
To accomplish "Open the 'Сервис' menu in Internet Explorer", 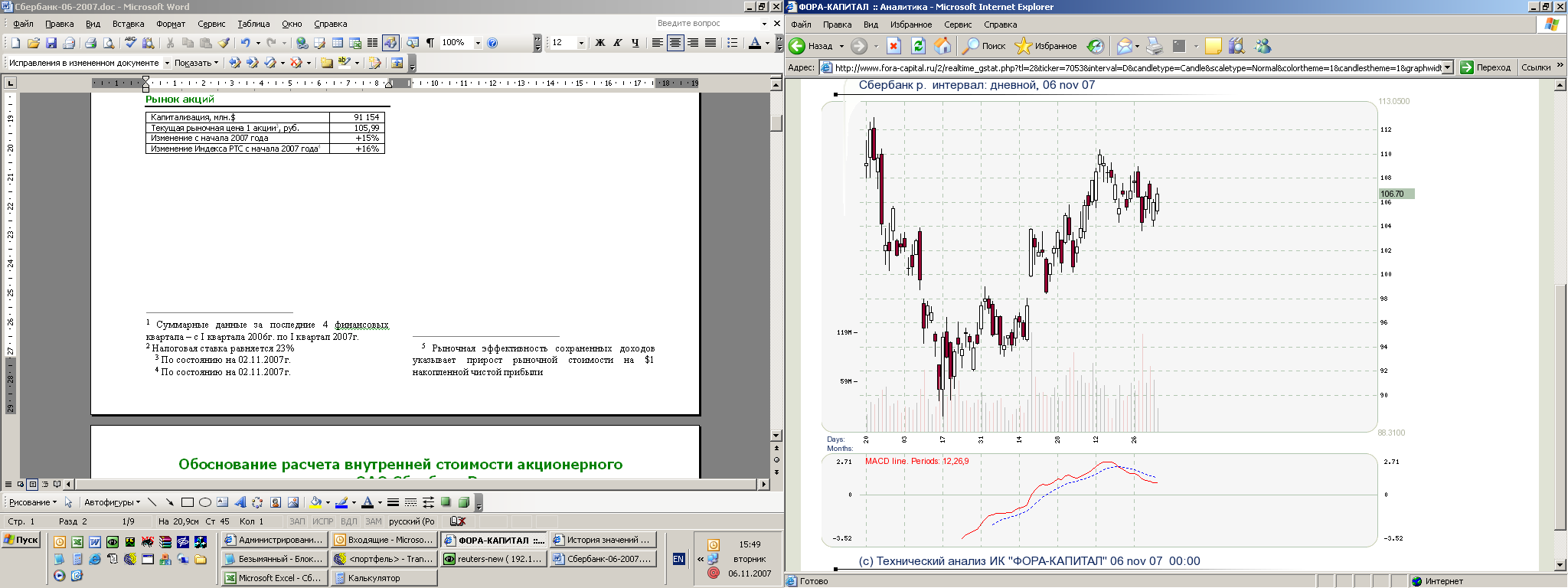I will (x=958, y=24).
